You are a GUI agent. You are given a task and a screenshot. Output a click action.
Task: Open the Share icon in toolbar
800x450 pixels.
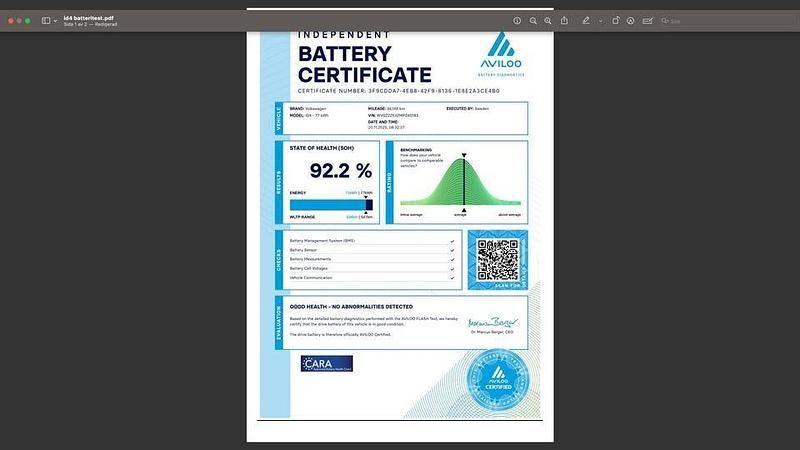pyautogui.click(x=564, y=20)
